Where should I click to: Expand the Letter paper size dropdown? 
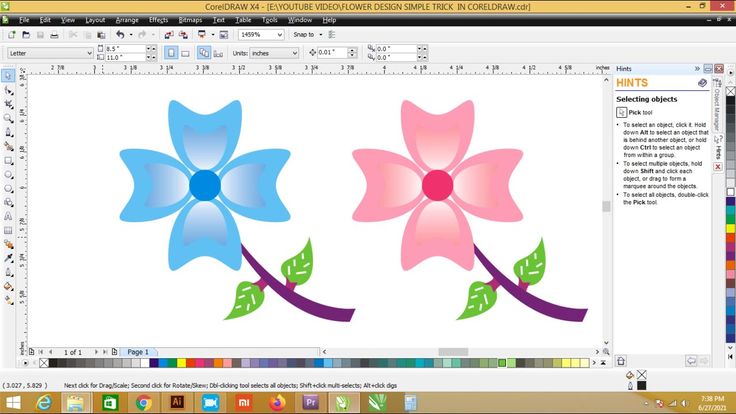(x=89, y=52)
